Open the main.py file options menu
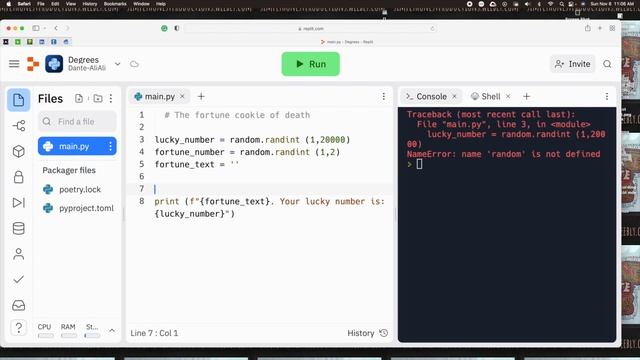Viewport: 640px width, 360px height. click(110, 146)
